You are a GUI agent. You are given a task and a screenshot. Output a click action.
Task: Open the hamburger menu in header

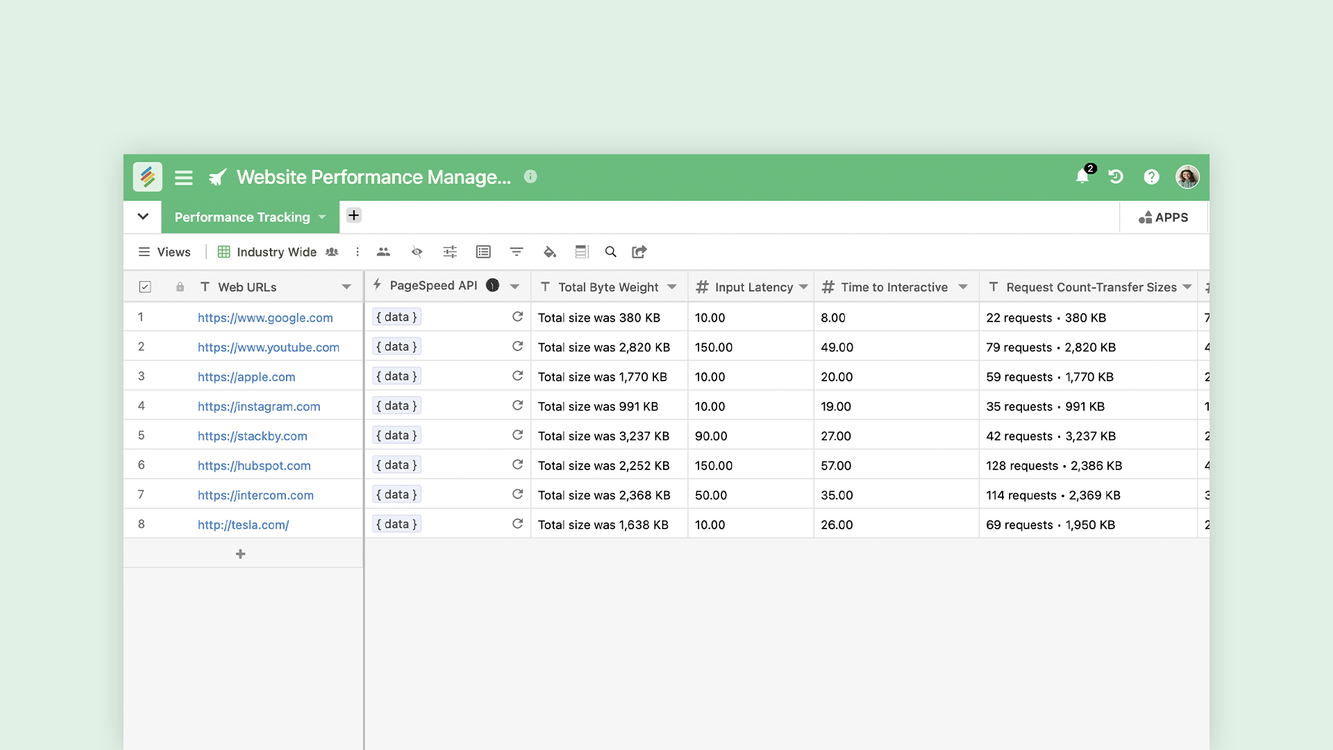pyautogui.click(x=184, y=178)
